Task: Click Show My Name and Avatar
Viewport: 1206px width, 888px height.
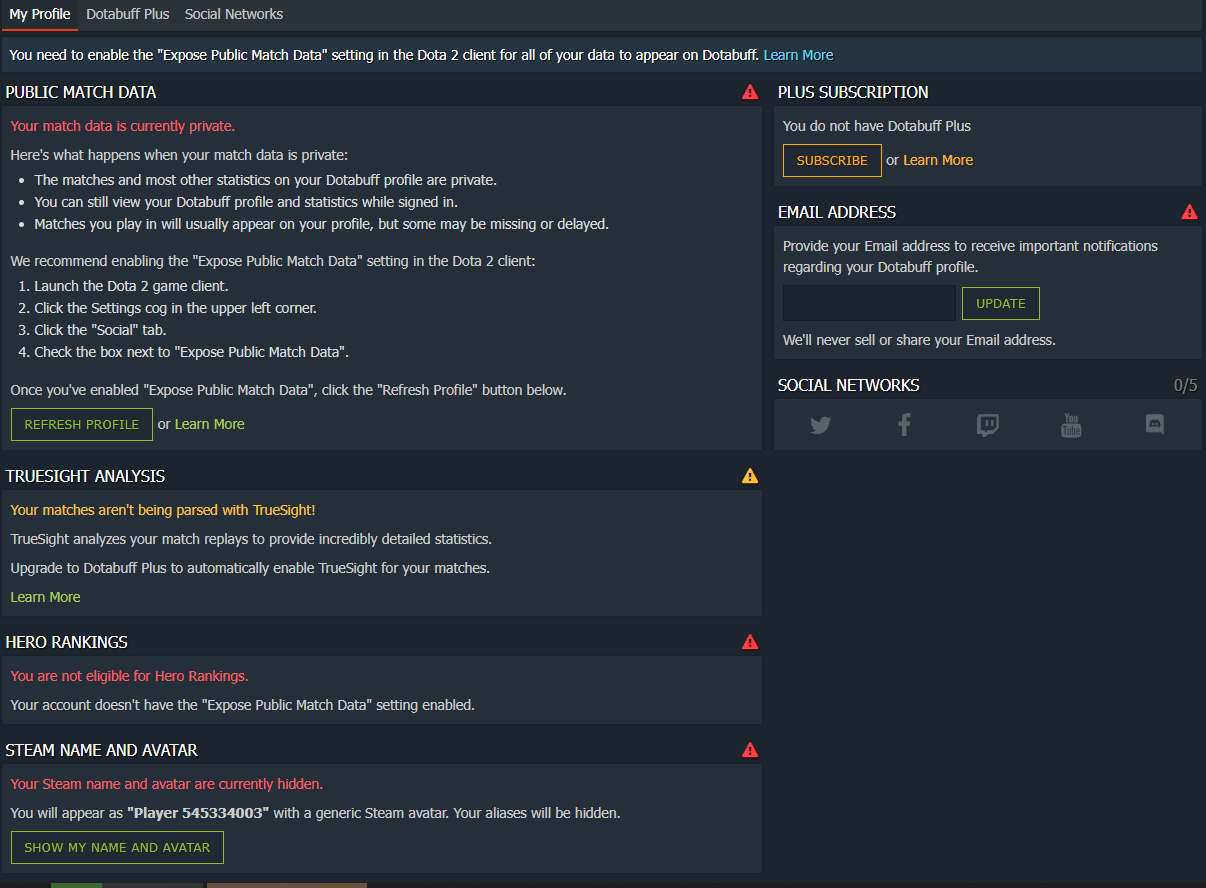Action: [117, 847]
